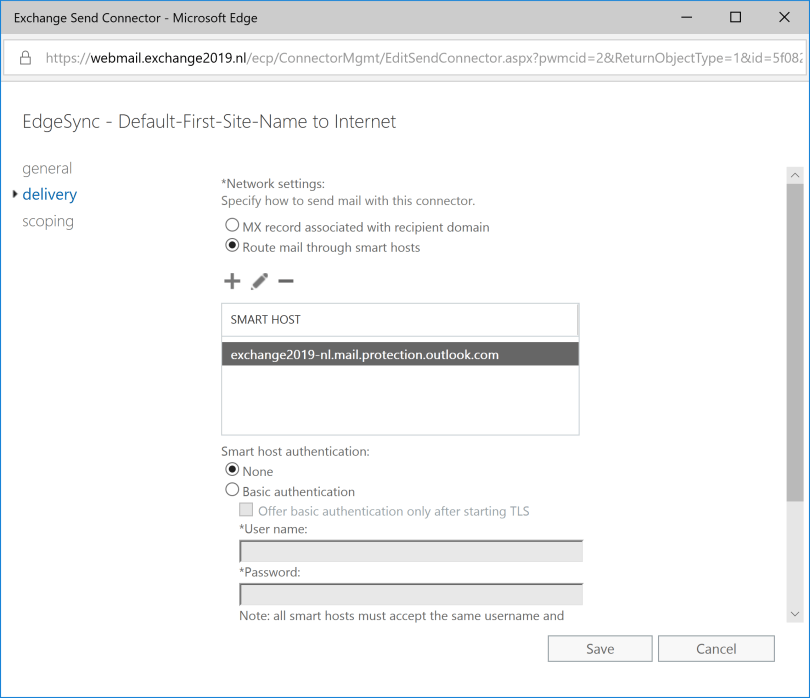This screenshot has width=810, height=698.
Task: Click the remove smart host minus icon
Action: coord(286,282)
